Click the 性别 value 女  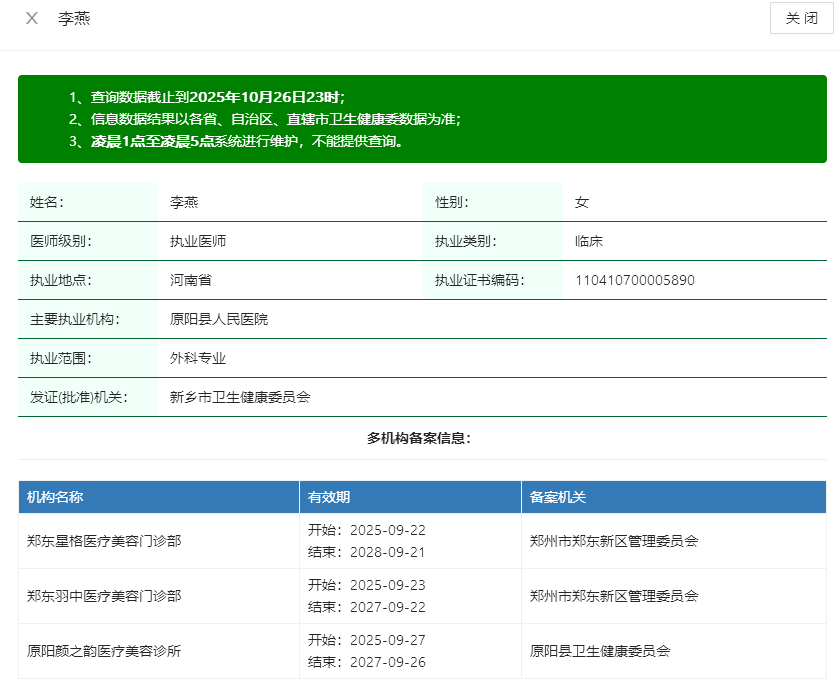[582, 202]
